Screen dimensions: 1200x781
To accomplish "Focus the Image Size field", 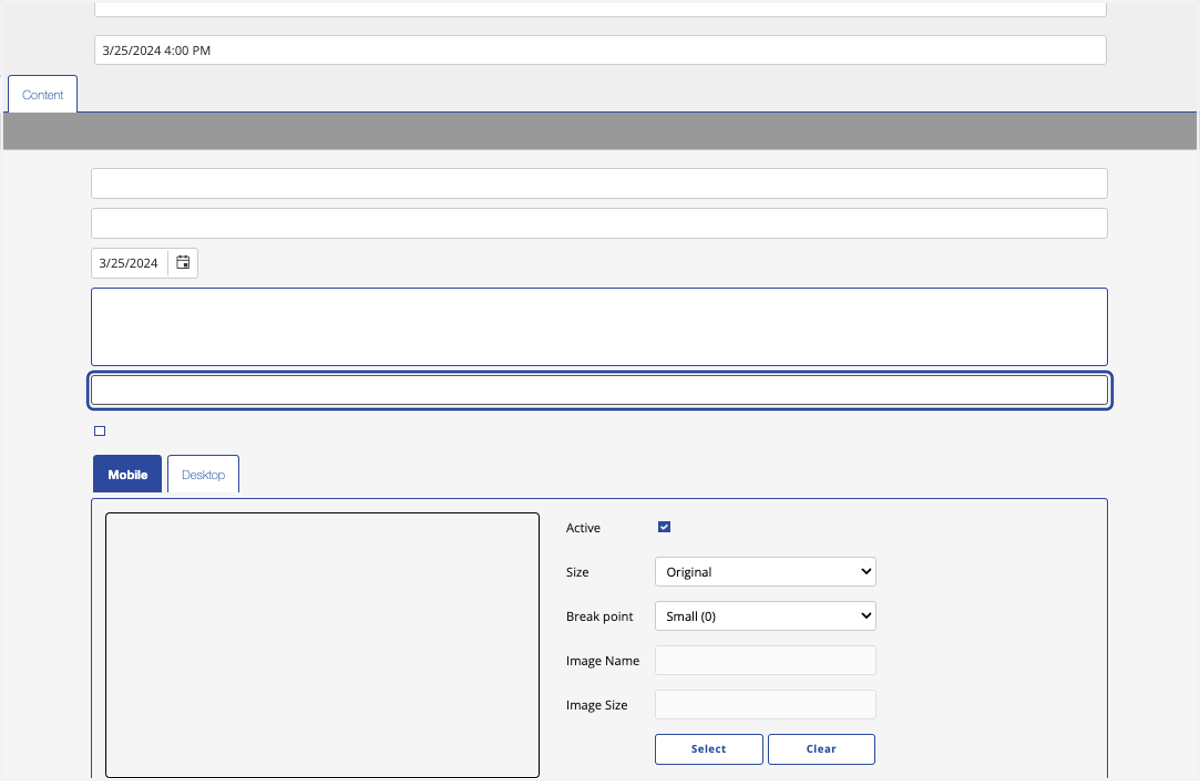I will (x=765, y=704).
